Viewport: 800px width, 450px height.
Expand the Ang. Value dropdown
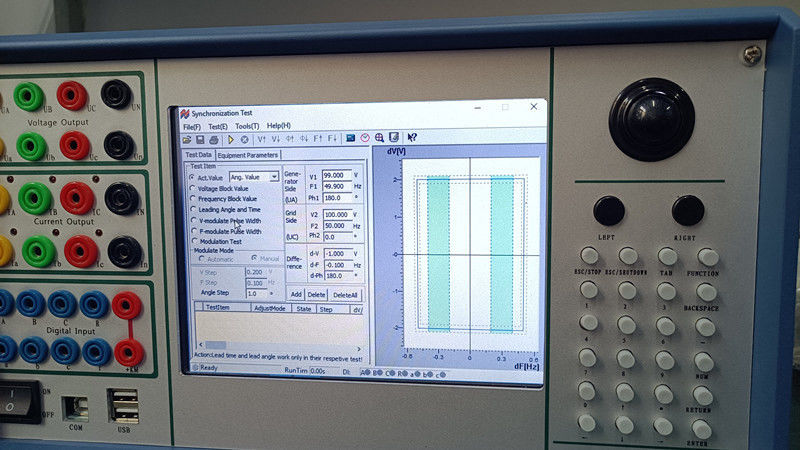point(274,177)
